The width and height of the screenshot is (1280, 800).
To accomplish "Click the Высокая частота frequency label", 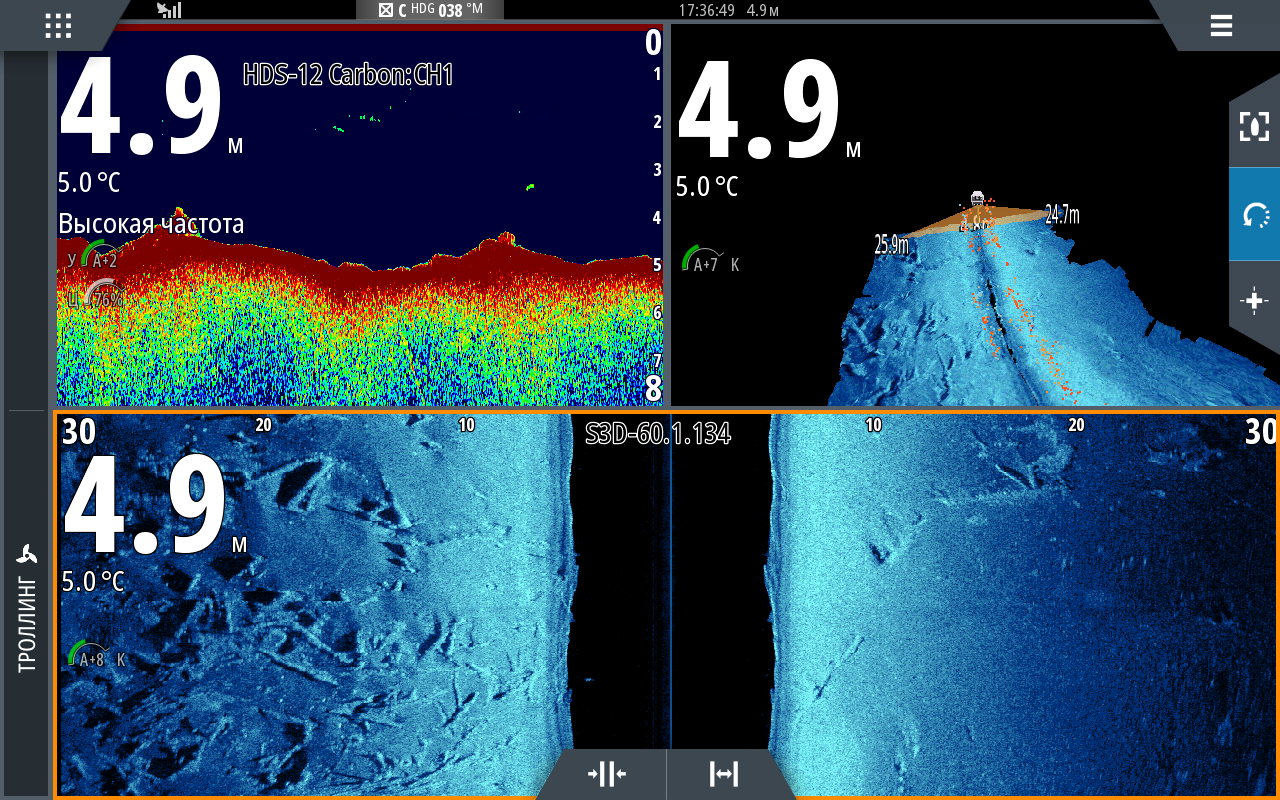I will (x=150, y=224).
